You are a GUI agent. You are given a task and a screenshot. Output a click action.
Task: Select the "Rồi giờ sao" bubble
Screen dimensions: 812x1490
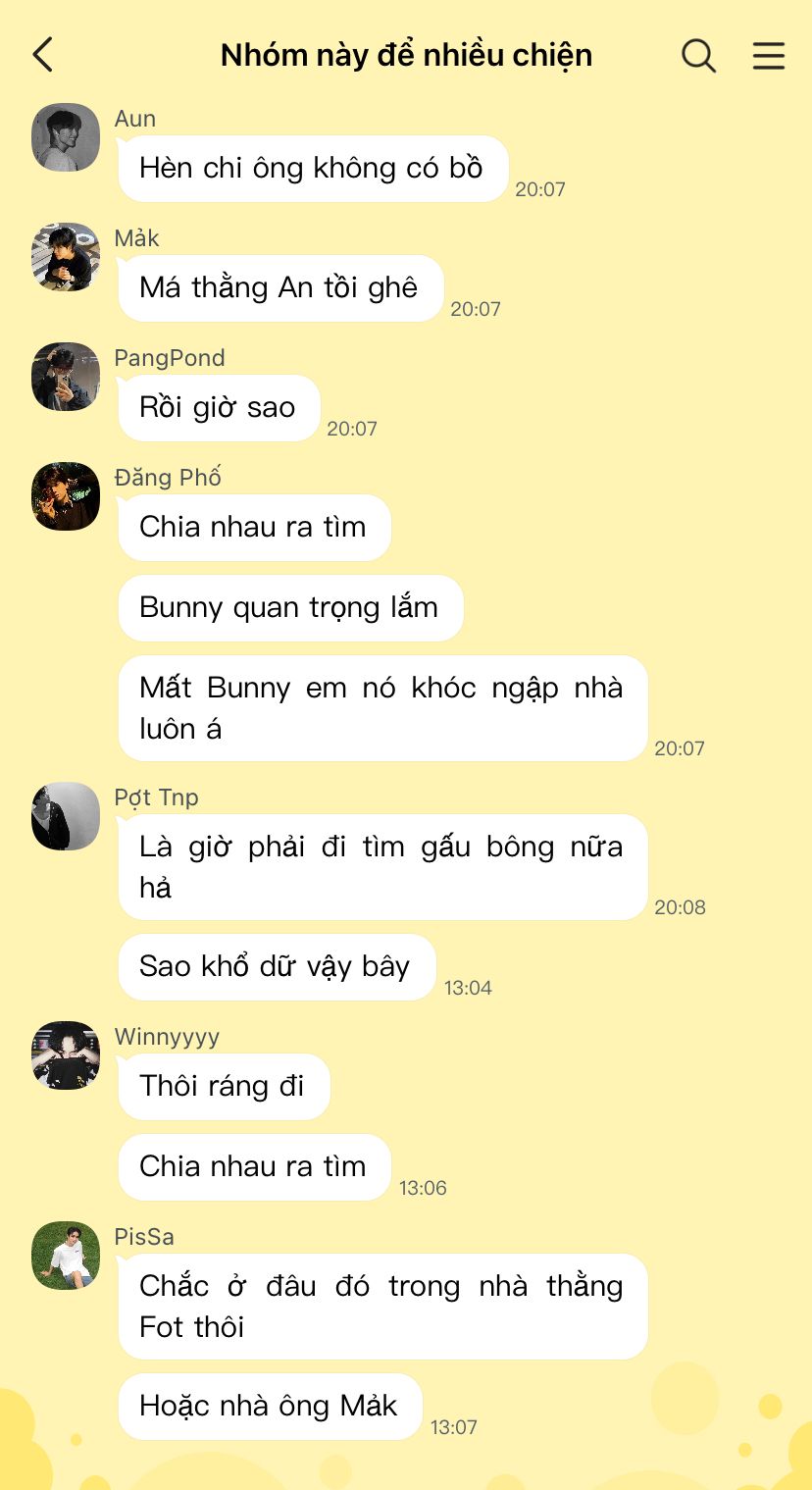(219, 408)
